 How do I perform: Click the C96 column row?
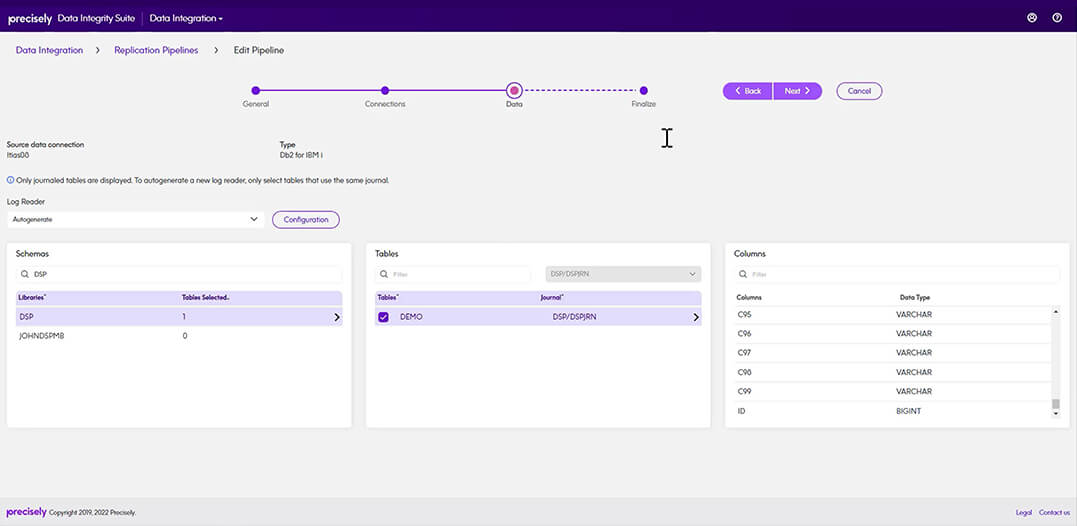(x=892, y=334)
